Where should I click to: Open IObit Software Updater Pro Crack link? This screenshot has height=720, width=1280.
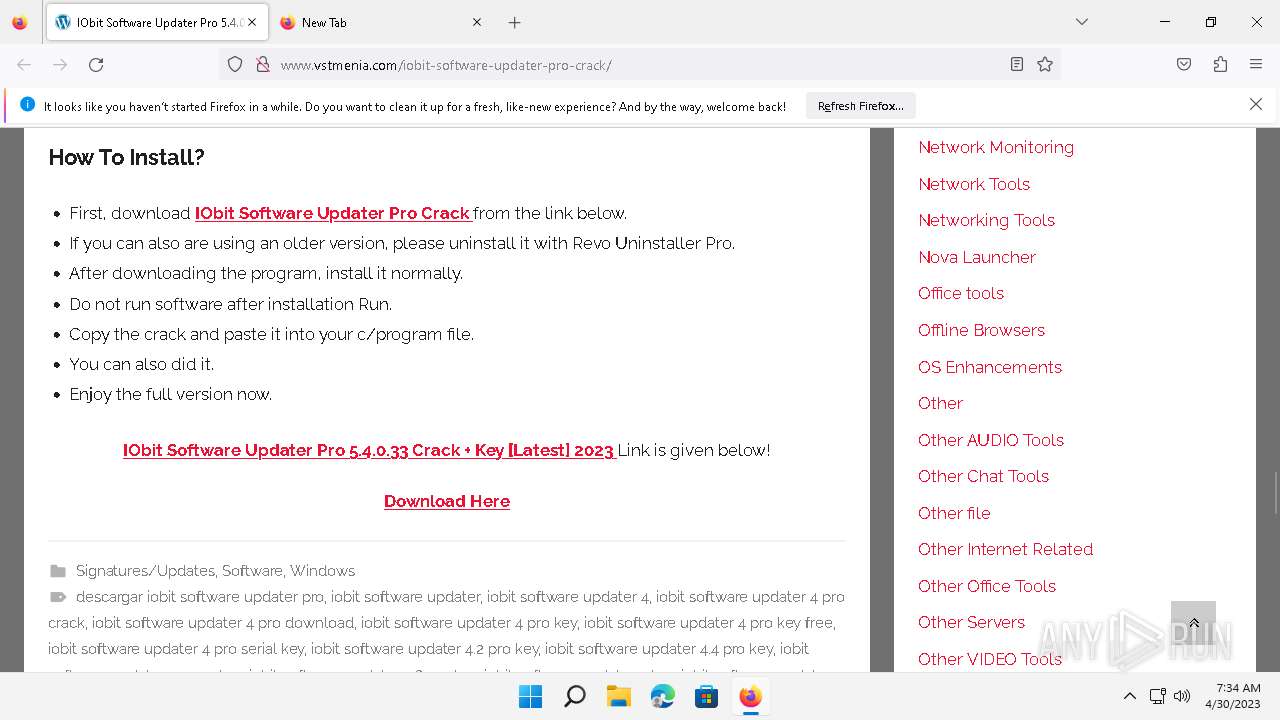332,213
